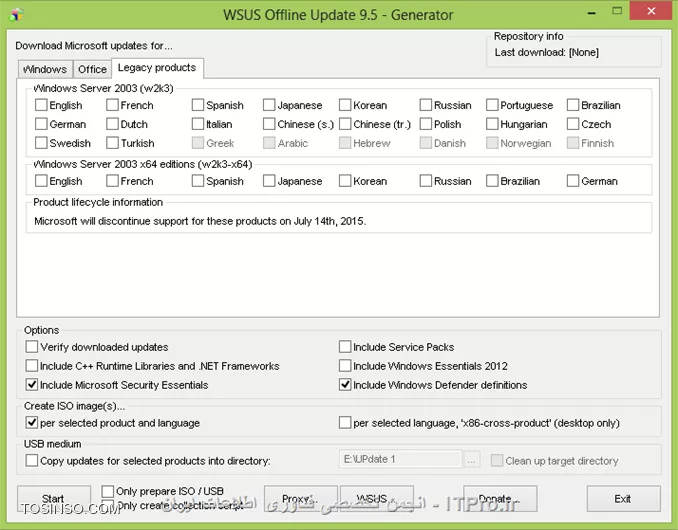Enable the Portuguese language checkbox
This screenshot has width=678, height=530.
pyautogui.click(x=492, y=105)
